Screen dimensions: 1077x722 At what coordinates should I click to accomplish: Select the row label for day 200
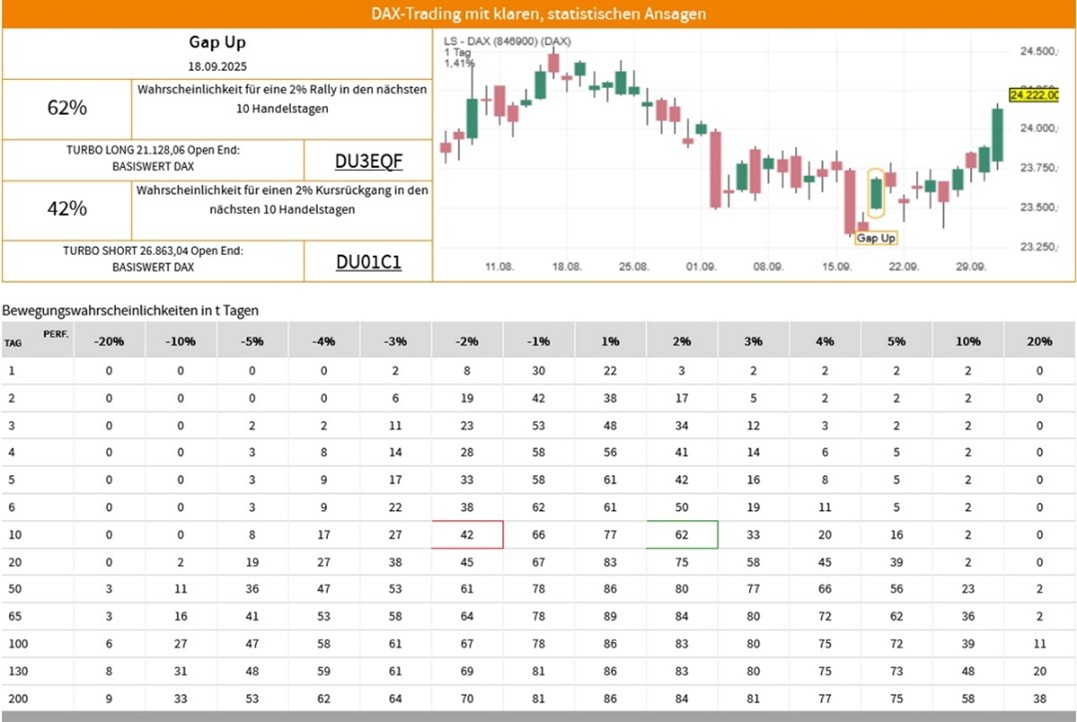[x=15, y=699]
